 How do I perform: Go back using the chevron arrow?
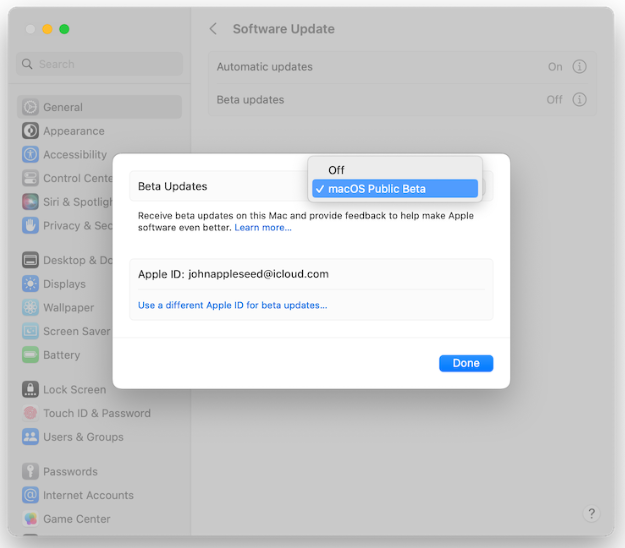point(213,29)
